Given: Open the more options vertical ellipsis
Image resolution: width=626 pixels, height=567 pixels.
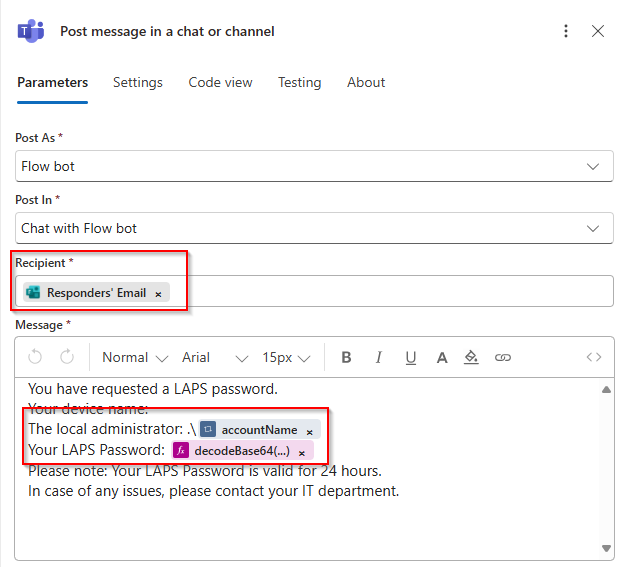Looking at the screenshot, I should [566, 31].
